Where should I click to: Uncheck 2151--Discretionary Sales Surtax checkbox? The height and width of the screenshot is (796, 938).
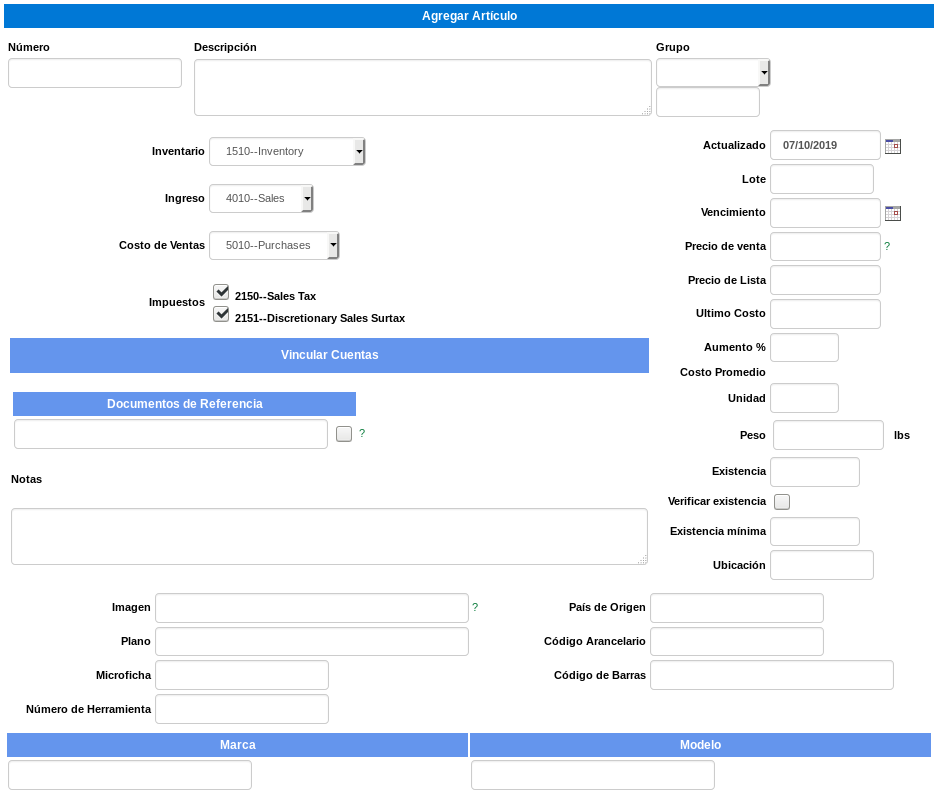221,314
